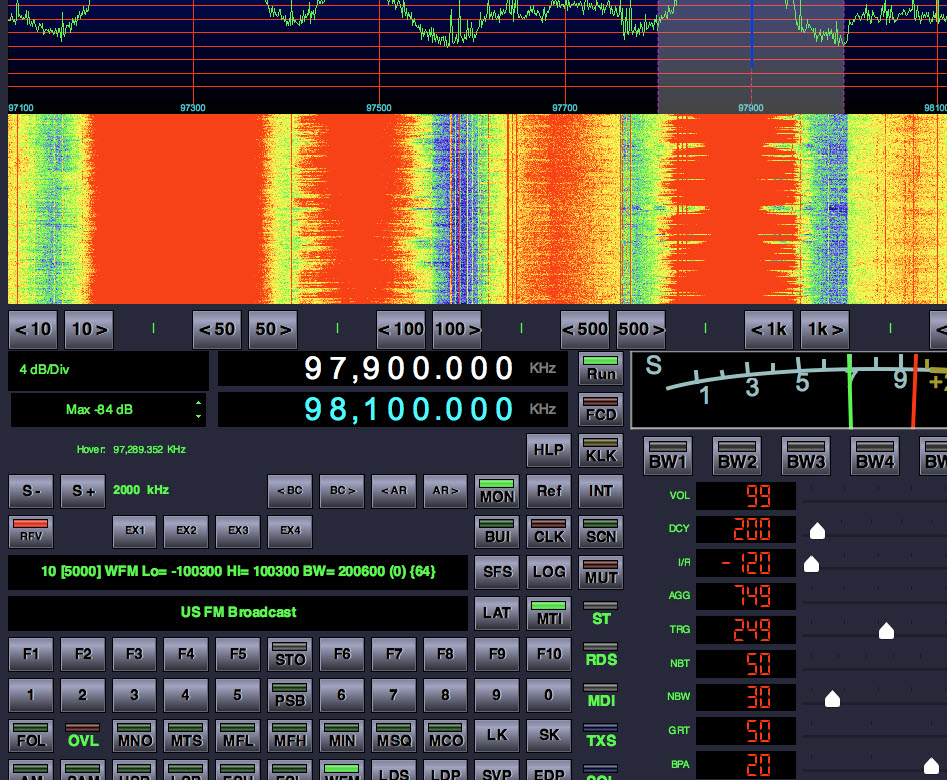Click the KLK button

pyautogui.click(x=601, y=450)
